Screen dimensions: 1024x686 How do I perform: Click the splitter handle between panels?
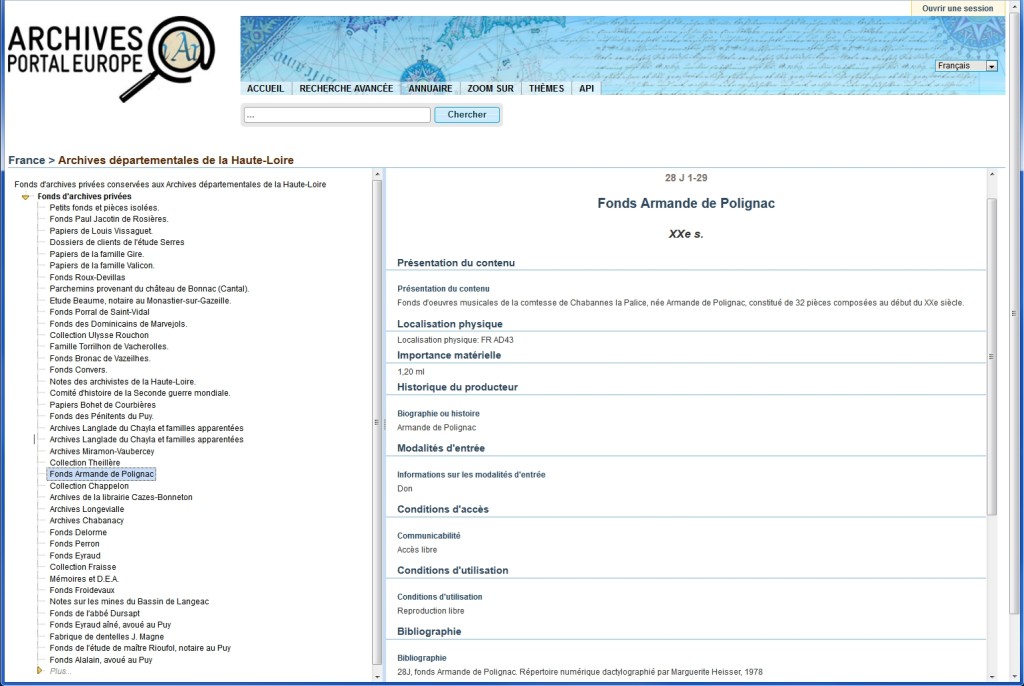click(383, 423)
